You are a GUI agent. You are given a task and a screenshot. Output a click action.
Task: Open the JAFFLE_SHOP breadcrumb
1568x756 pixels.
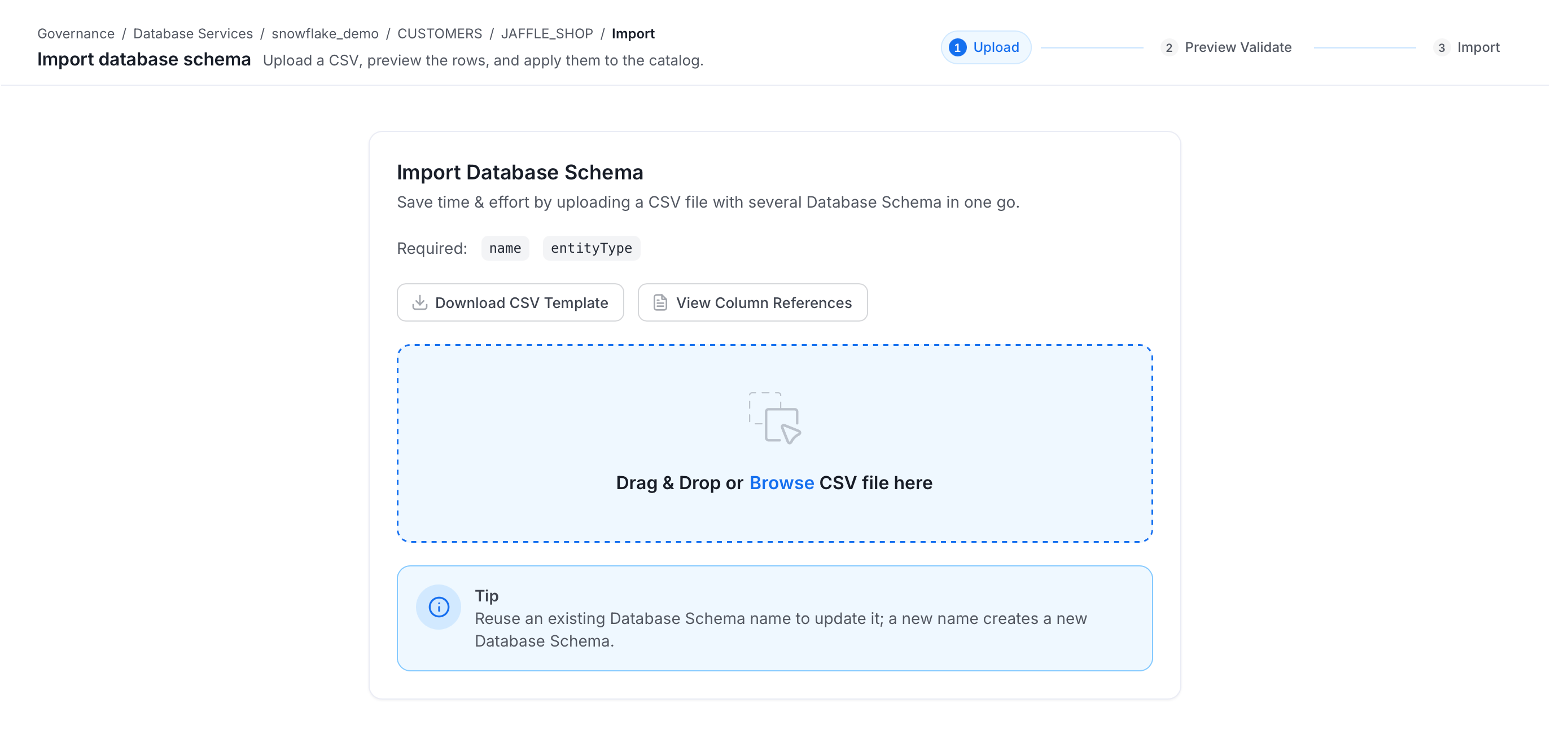[x=546, y=33]
